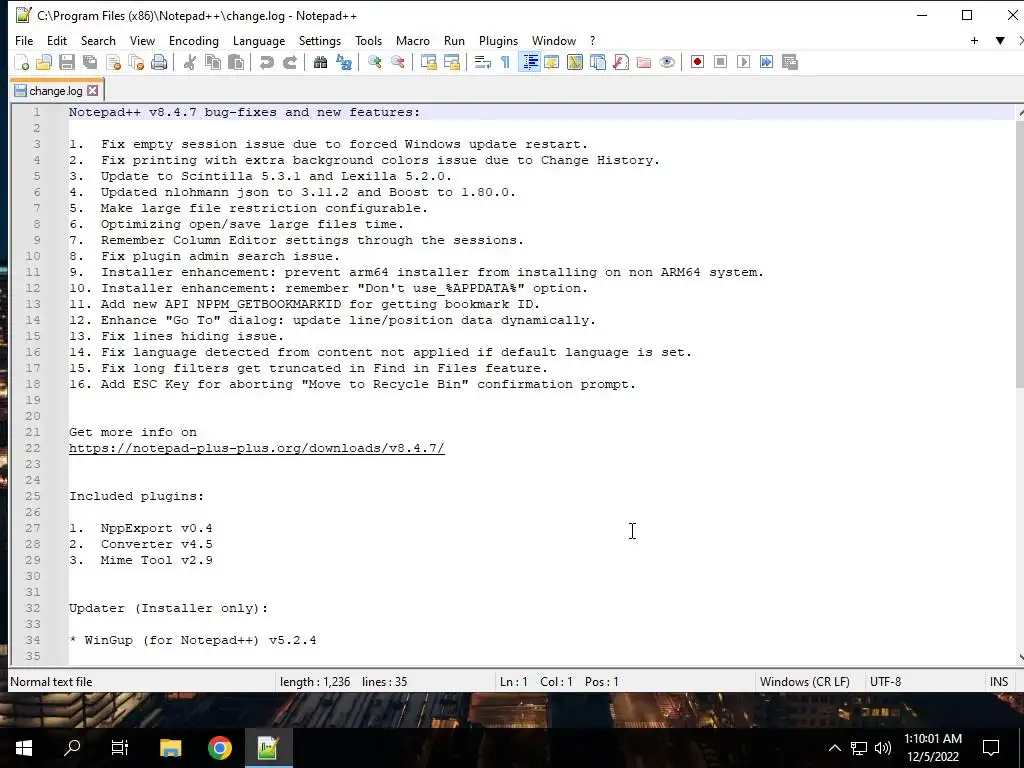Click the macro Playback icon
1024x768 pixels.
tap(743, 62)
